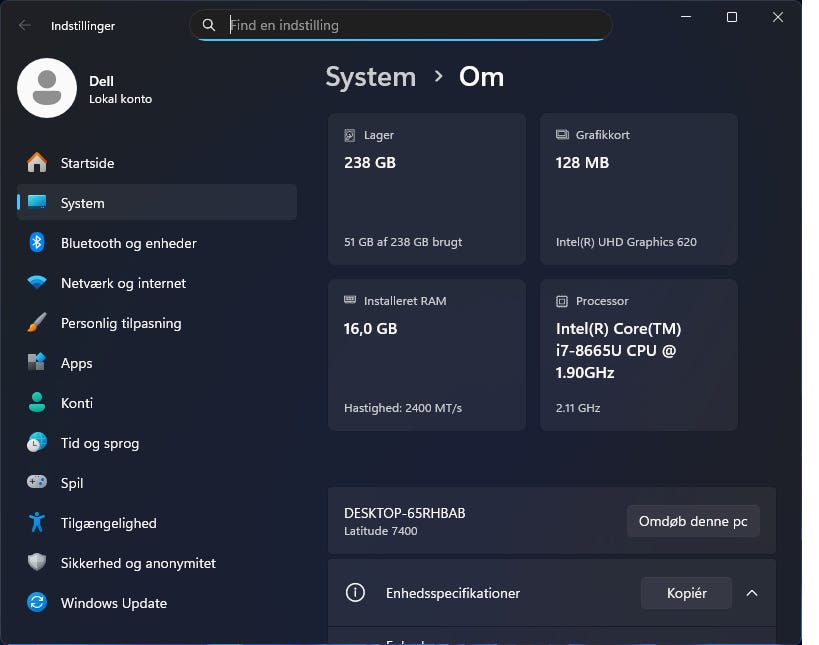Open the Spil gaming controller icon

click(x=37, y=483)
